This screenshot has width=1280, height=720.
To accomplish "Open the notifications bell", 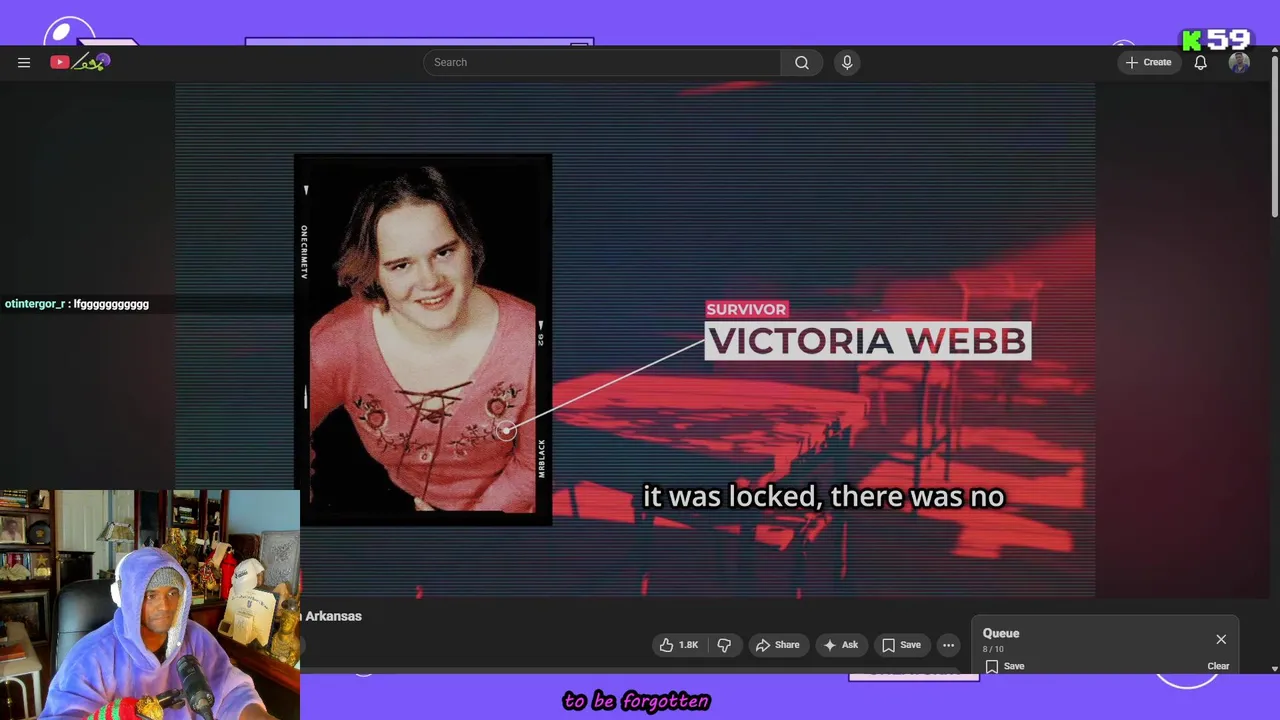I will 1201,62.
